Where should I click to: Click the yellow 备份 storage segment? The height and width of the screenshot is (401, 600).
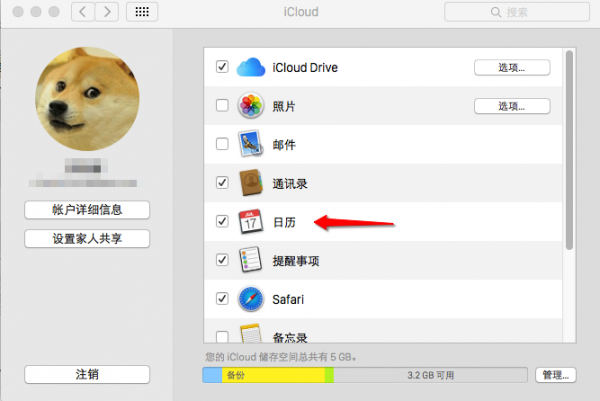(x=273, y=375)
